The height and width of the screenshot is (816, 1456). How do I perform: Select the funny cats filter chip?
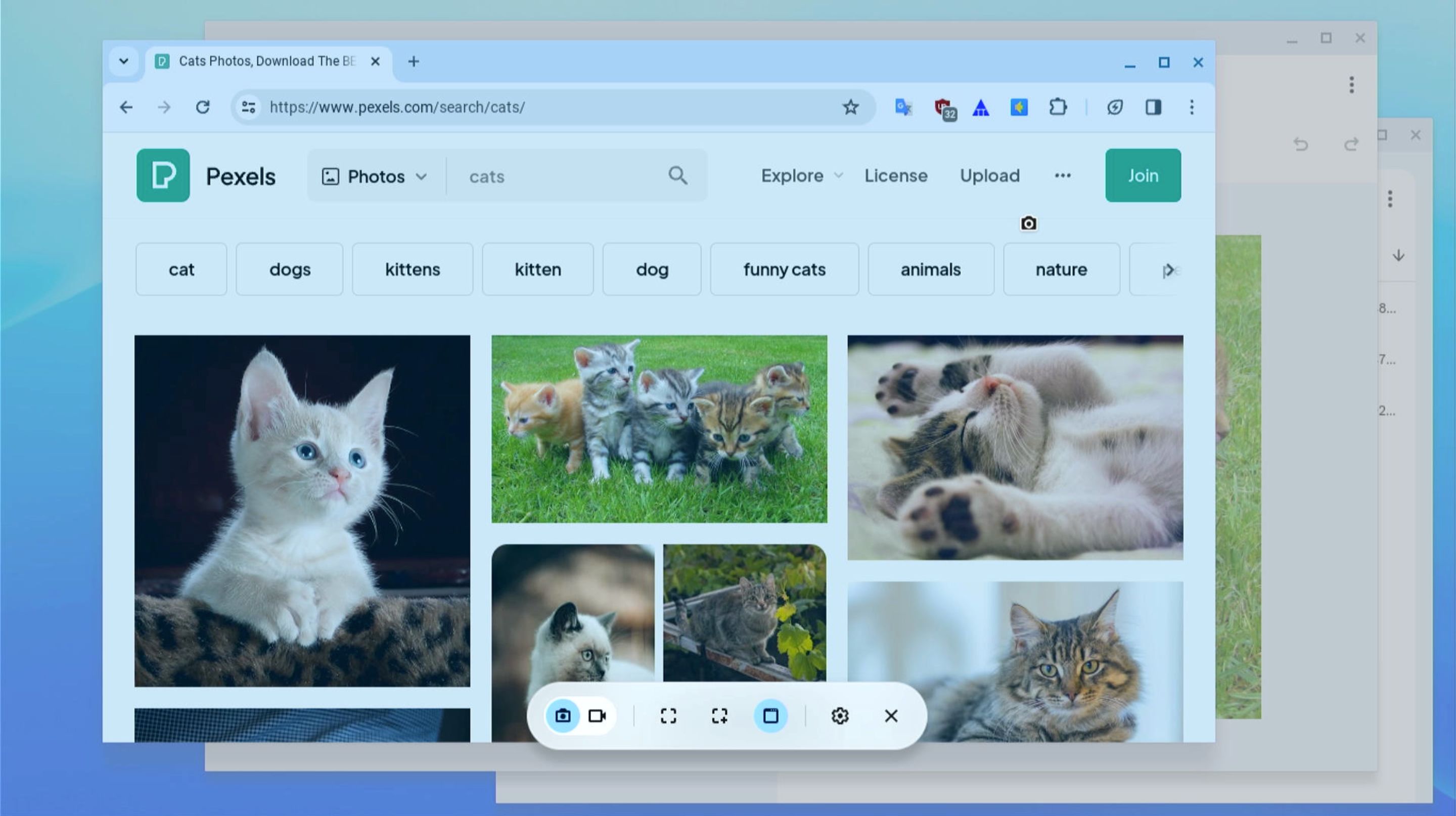click(x=784, y=269)
